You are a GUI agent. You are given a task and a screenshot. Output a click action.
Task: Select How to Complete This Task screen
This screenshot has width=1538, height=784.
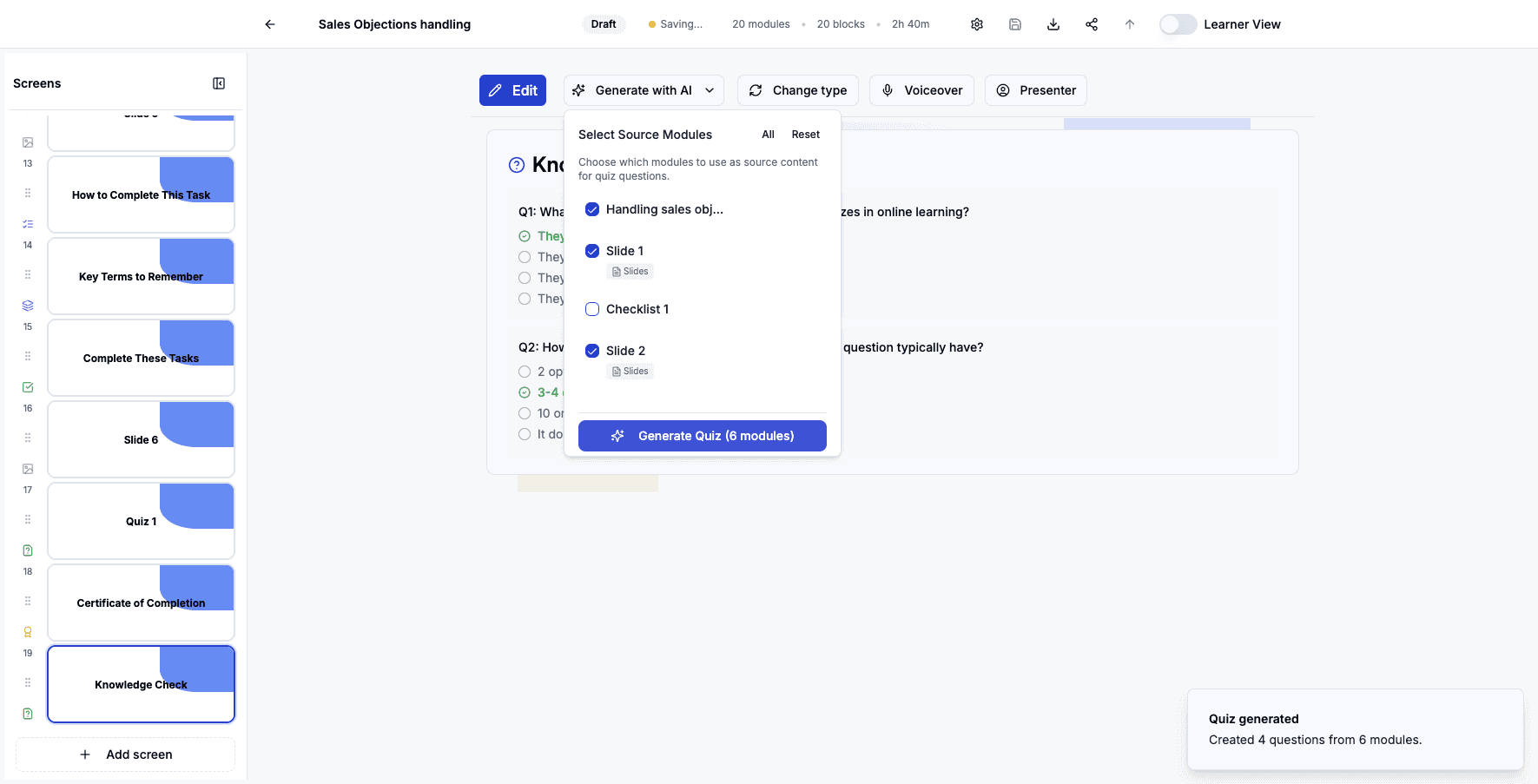click(141, 194)
